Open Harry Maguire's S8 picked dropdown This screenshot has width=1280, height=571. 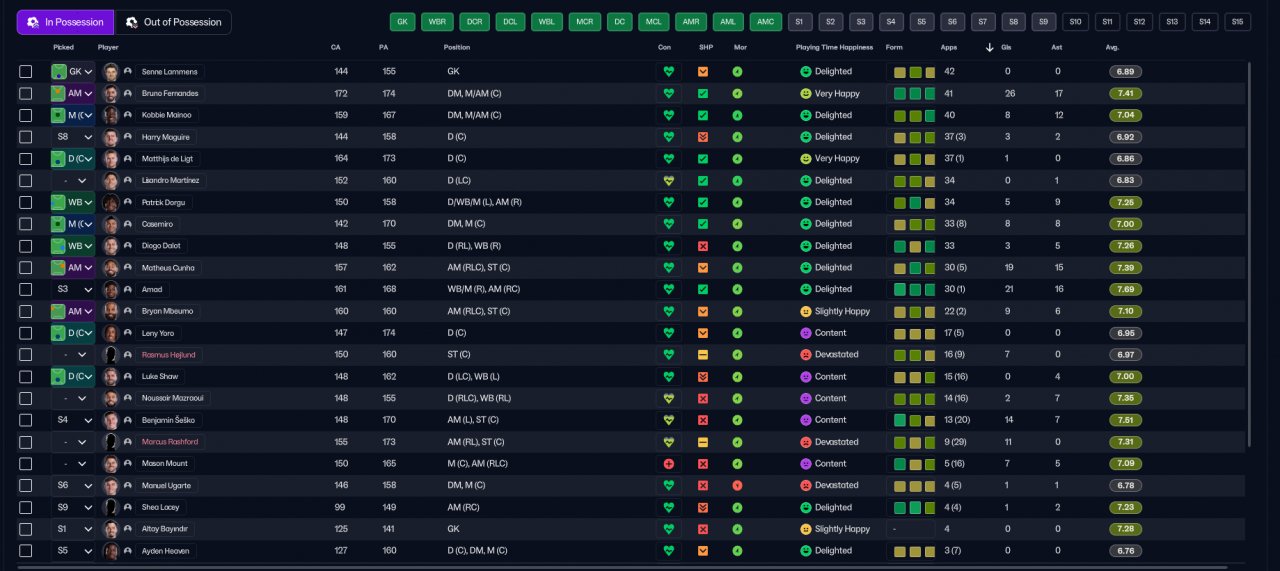click(73, 137)
